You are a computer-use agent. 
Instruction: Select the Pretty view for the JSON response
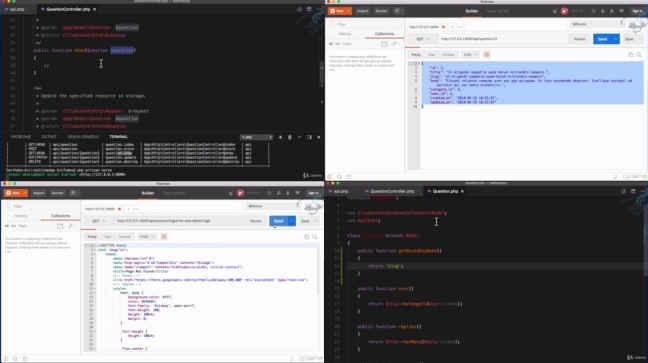416,55
